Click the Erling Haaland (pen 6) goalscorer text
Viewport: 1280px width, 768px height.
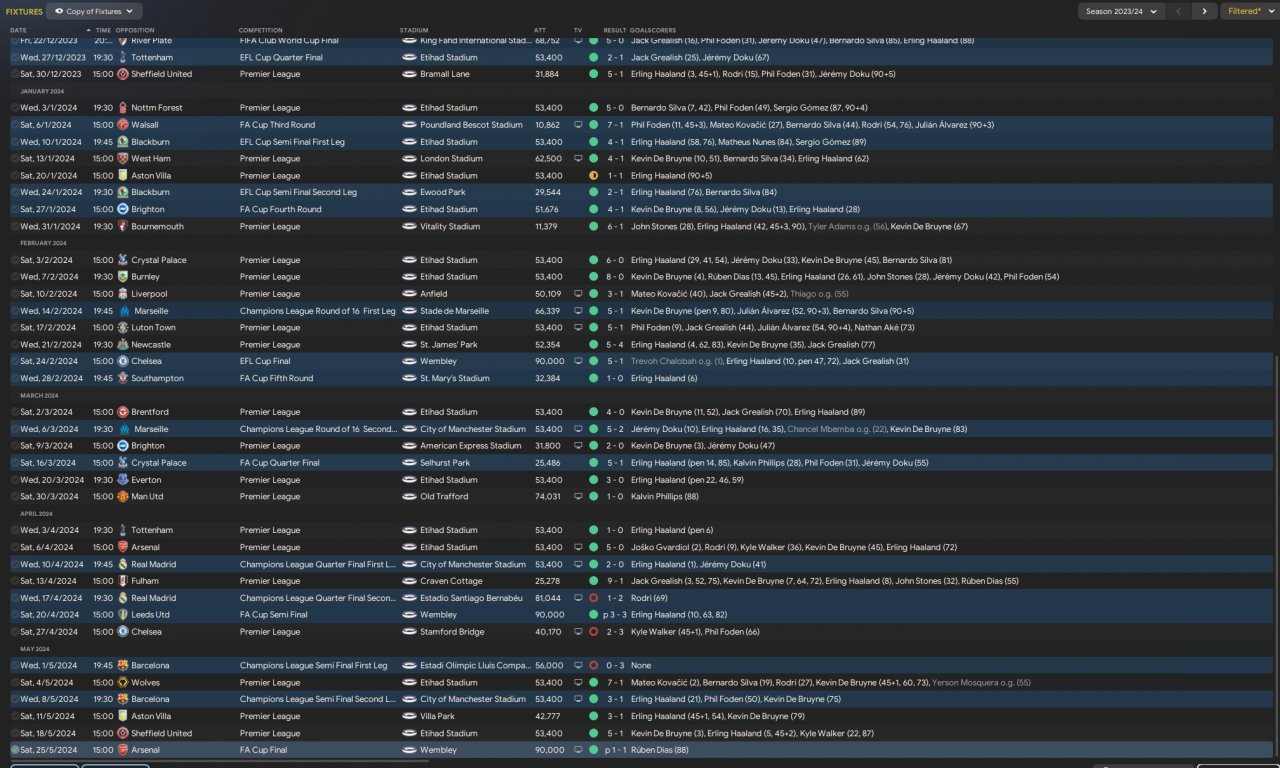coord(672,530)
